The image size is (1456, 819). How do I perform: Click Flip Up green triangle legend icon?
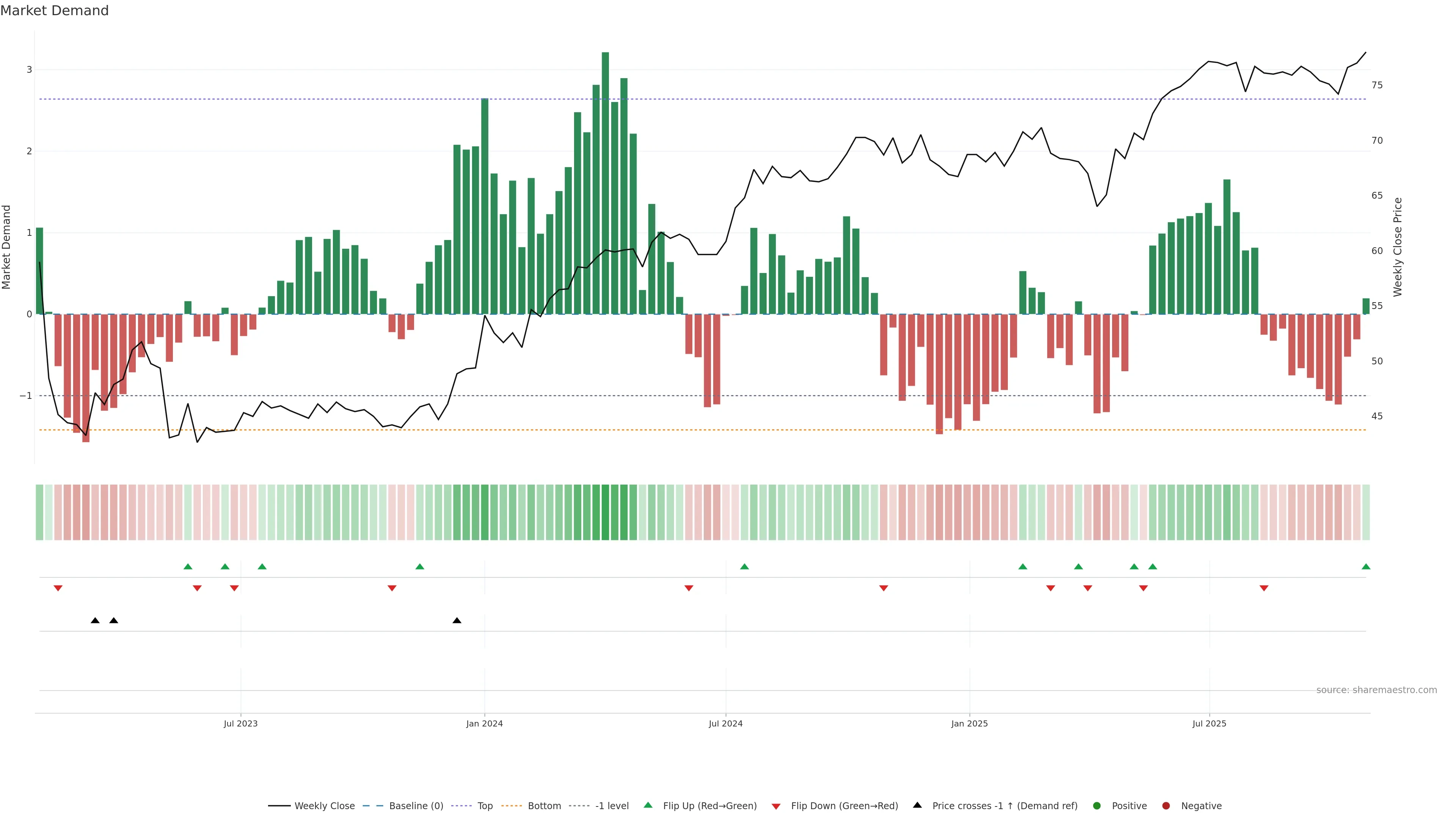(x=648, y=805)
